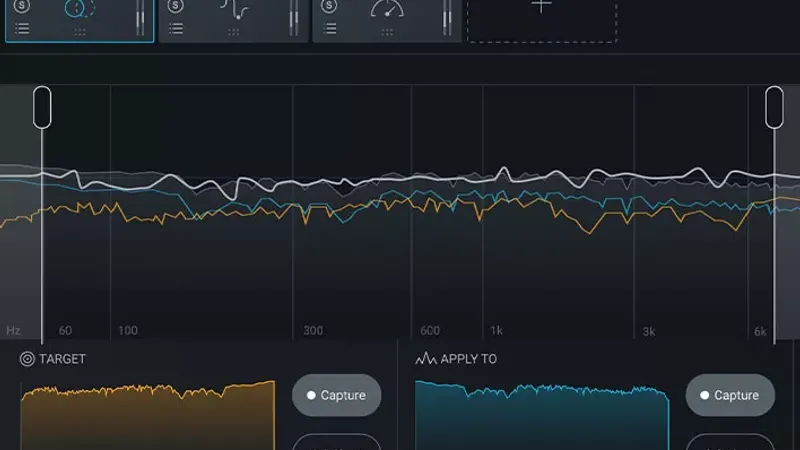Toggle solo on the first module
800x450 pixels.
click(22, 6)
